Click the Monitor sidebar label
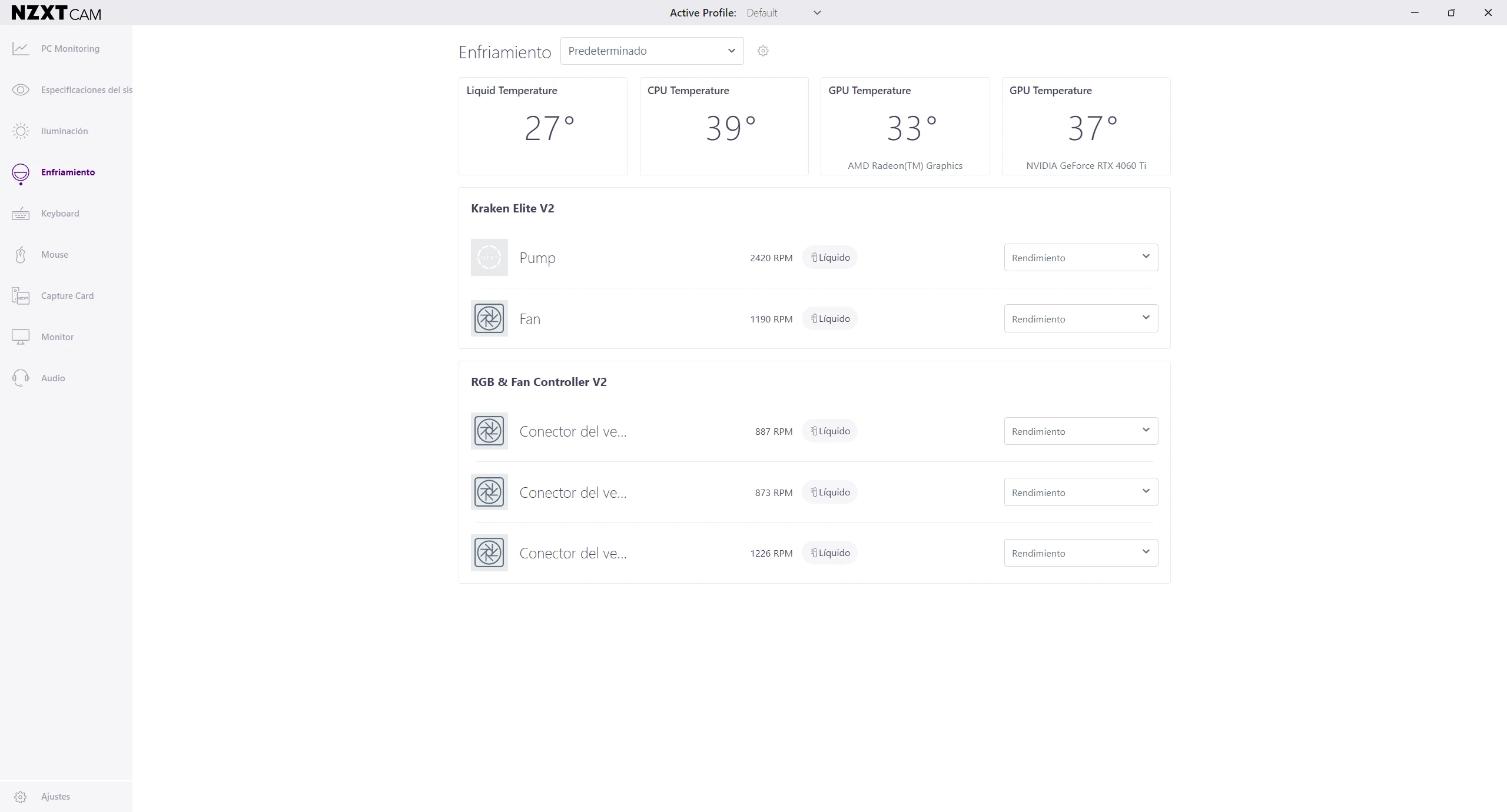Viewport: 1507px width, 812px height. coord(58,337)
